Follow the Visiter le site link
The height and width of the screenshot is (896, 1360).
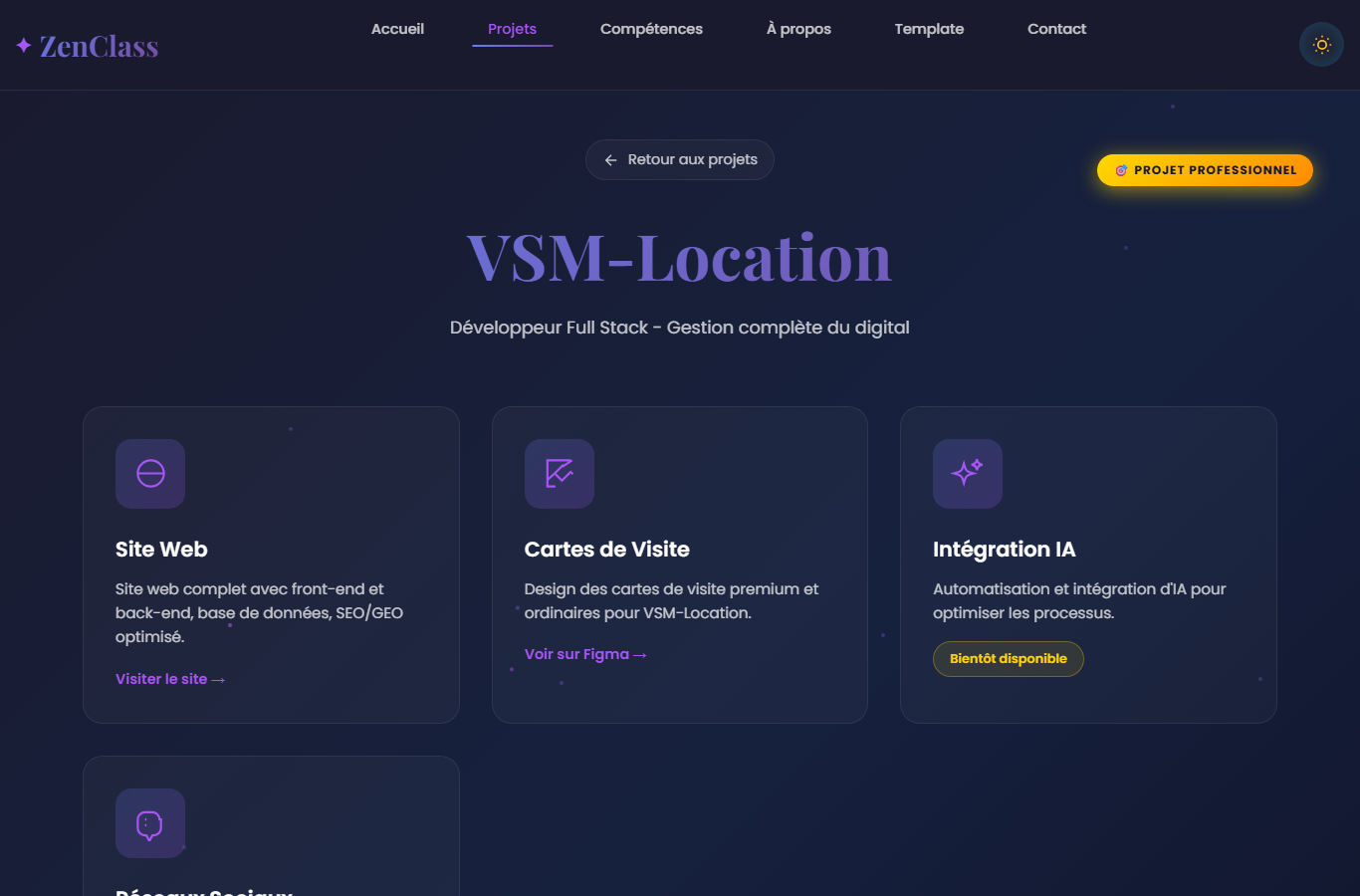point(170,679)
